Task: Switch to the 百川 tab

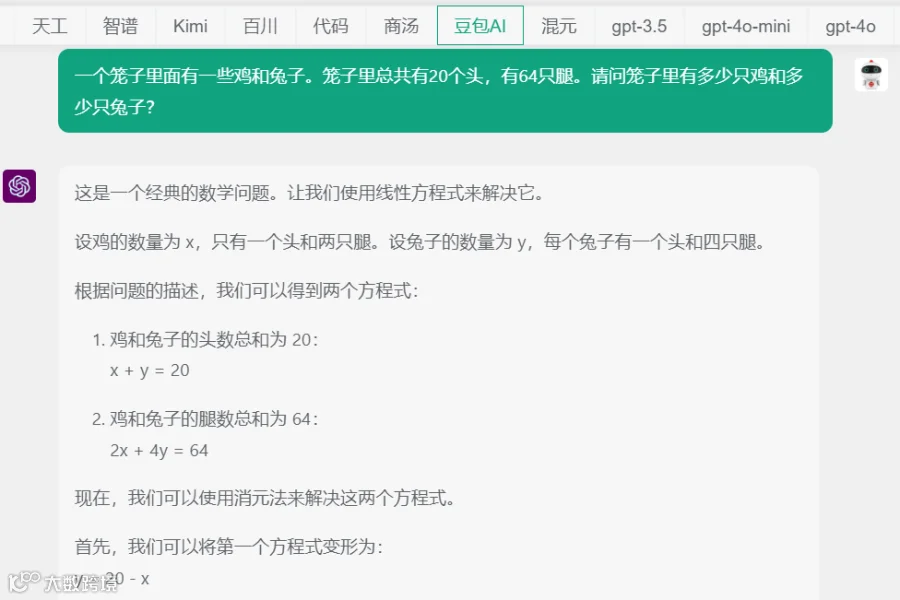Action: [x=260, y=26]
